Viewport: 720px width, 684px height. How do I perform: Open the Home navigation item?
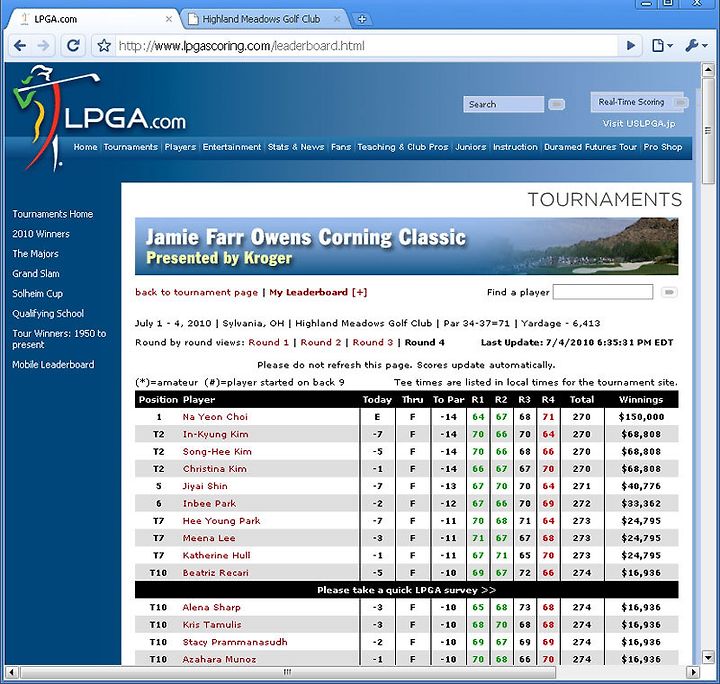point(85,147)
